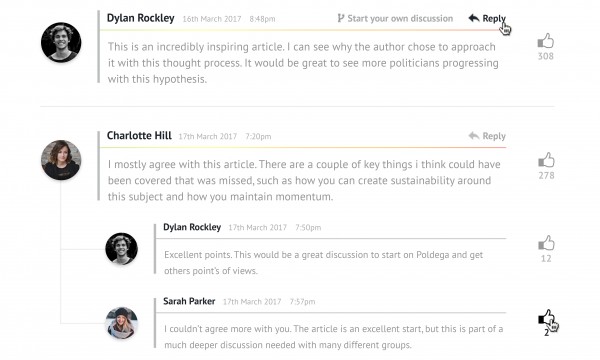The height and width of the screenshot is (360, 600).
Task: Click Sarah Parker's name
Action: point(189,301)
